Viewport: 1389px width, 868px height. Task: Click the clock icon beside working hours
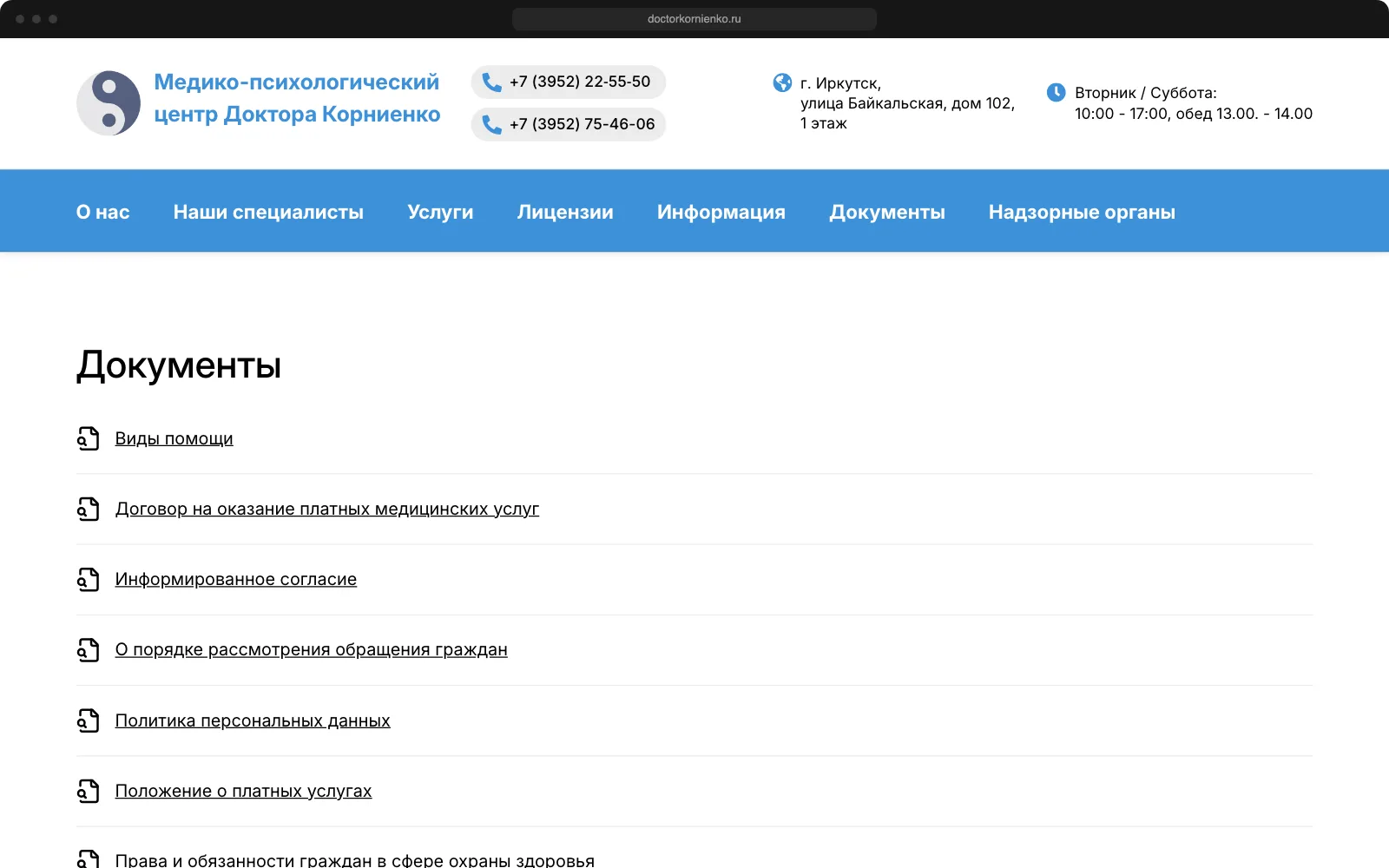[x=1056, y=92]
